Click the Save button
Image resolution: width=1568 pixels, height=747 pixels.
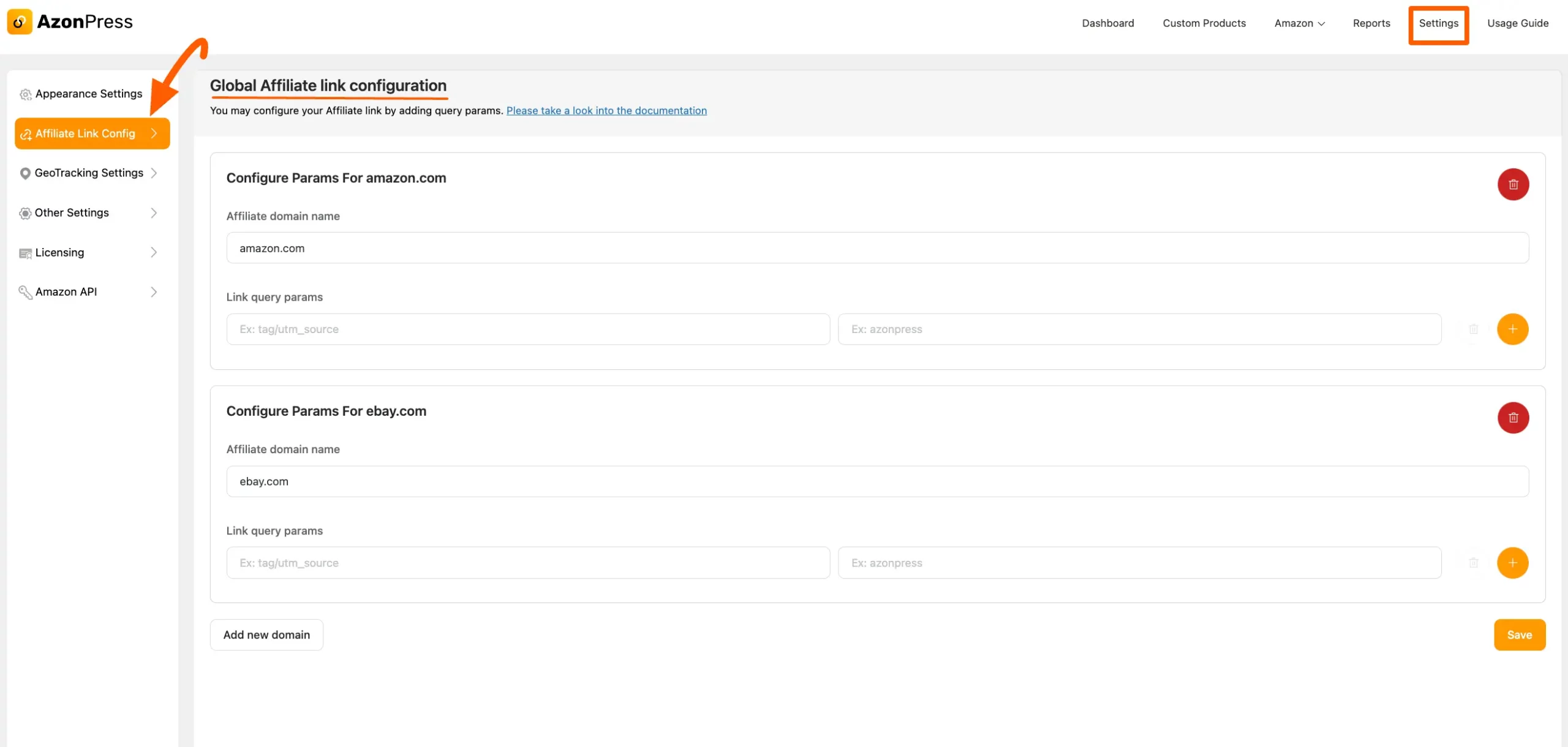click(x=1520, y=634)
